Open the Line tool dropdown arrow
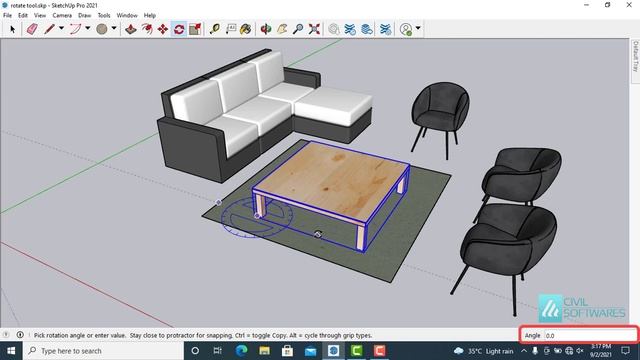 coord(62,28)
